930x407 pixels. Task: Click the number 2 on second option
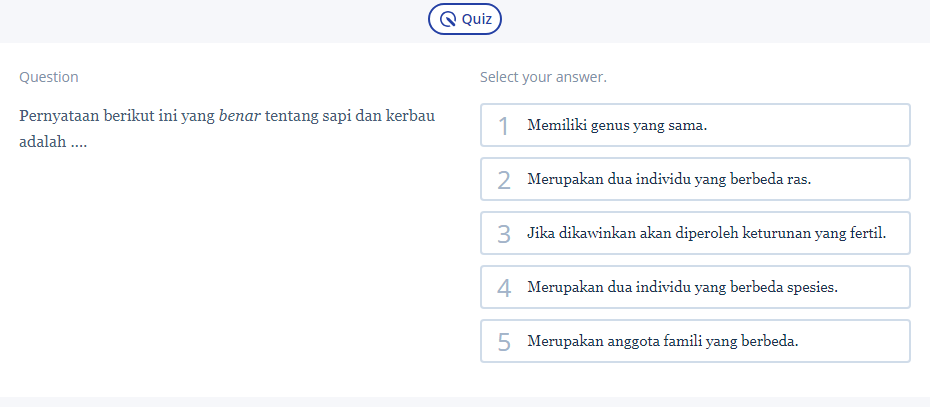(504, 180)
